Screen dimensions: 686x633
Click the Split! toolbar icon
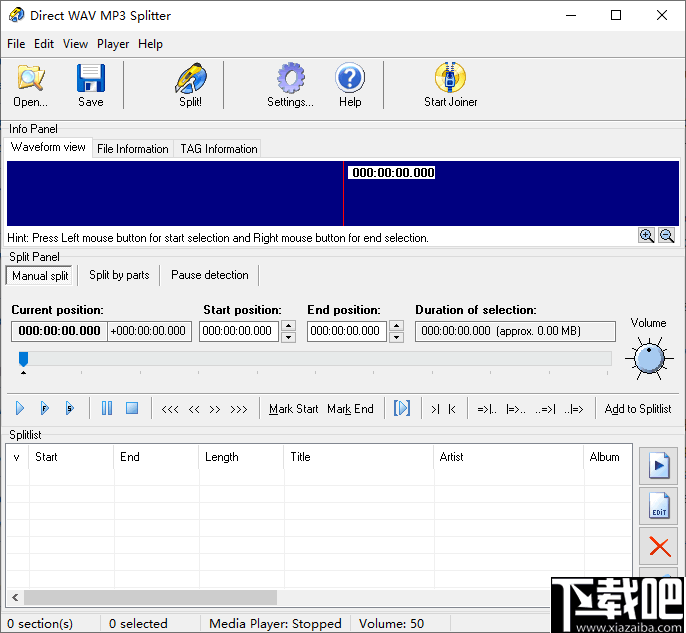click(x=190, y=86)
